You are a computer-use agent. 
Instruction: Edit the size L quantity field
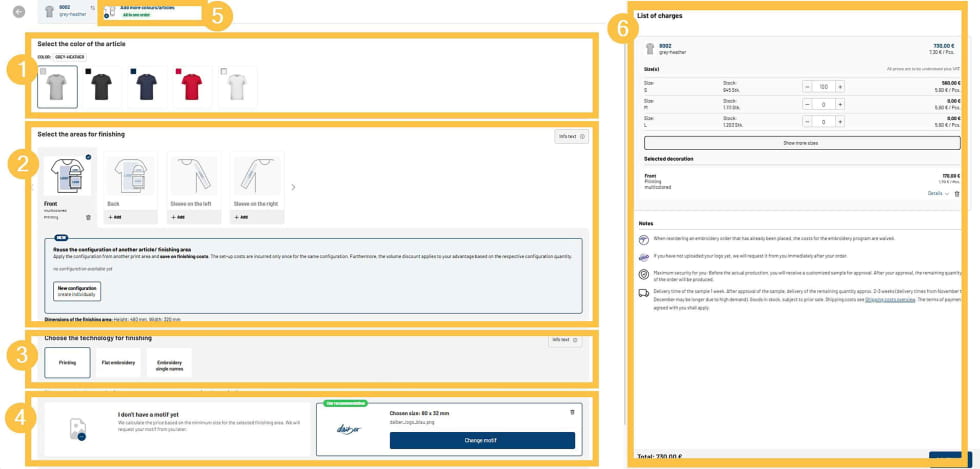pos(824,122)
